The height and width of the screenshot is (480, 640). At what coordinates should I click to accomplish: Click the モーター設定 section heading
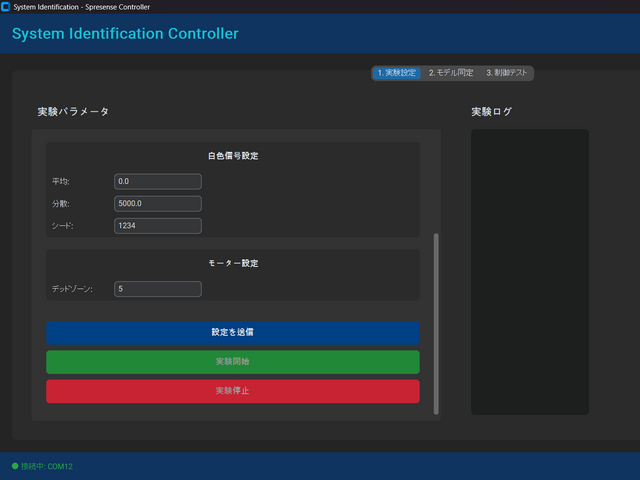point(233,263)
